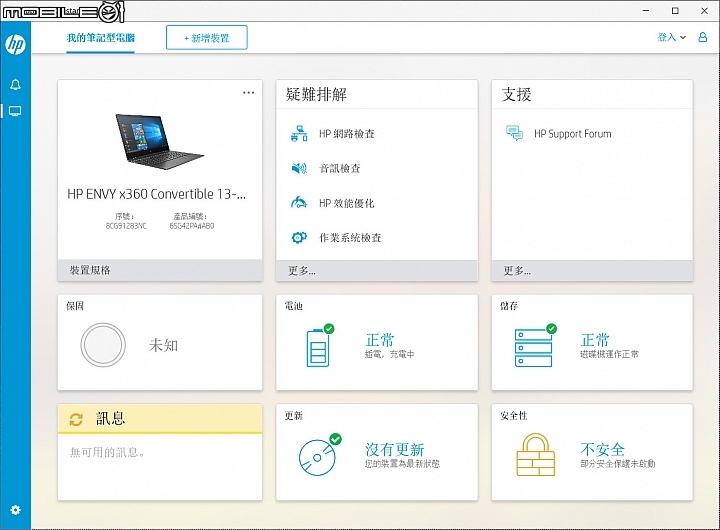This screenshot has width=720, height=530.
Task: Click the battery status icon
Action: tap(320, 346)
